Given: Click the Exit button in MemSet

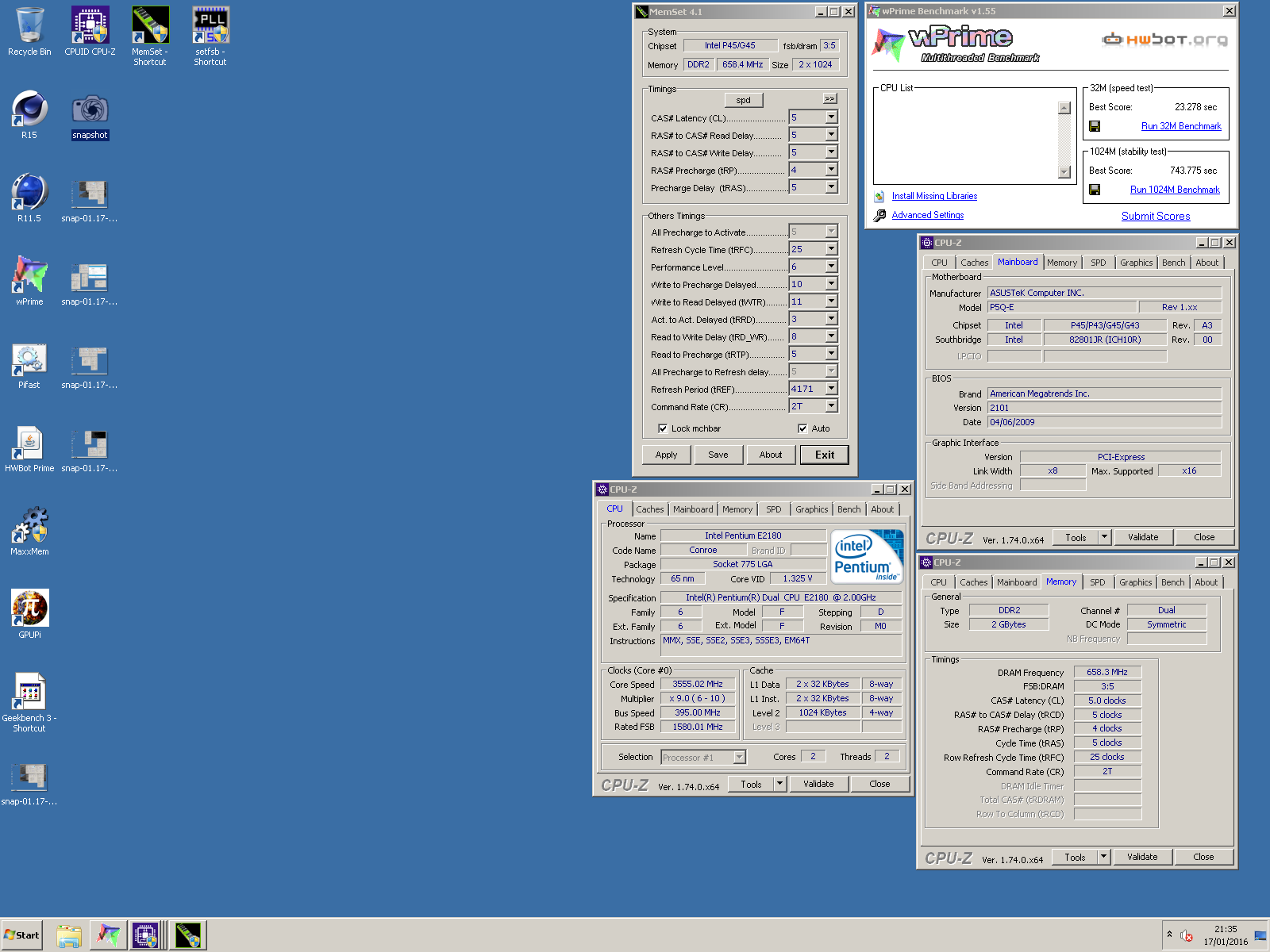Looking at the screenshot, I should [825, 455].
